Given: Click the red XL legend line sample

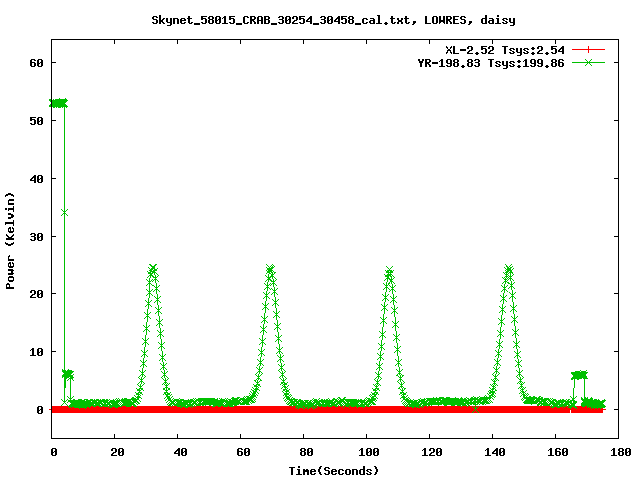Looking at the screenshot, I should [588, 50].
